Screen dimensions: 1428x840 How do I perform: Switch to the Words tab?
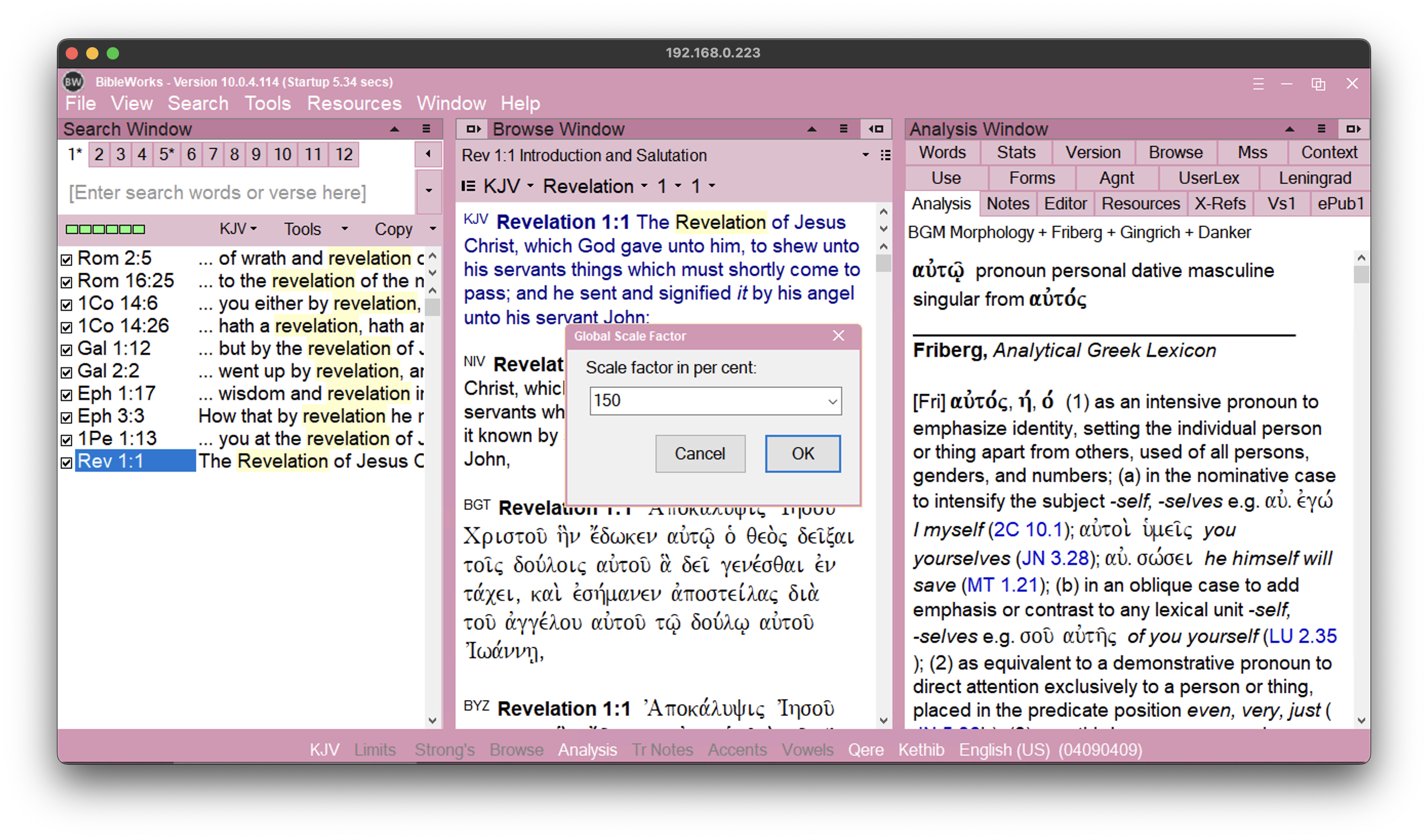click(942, 152)
